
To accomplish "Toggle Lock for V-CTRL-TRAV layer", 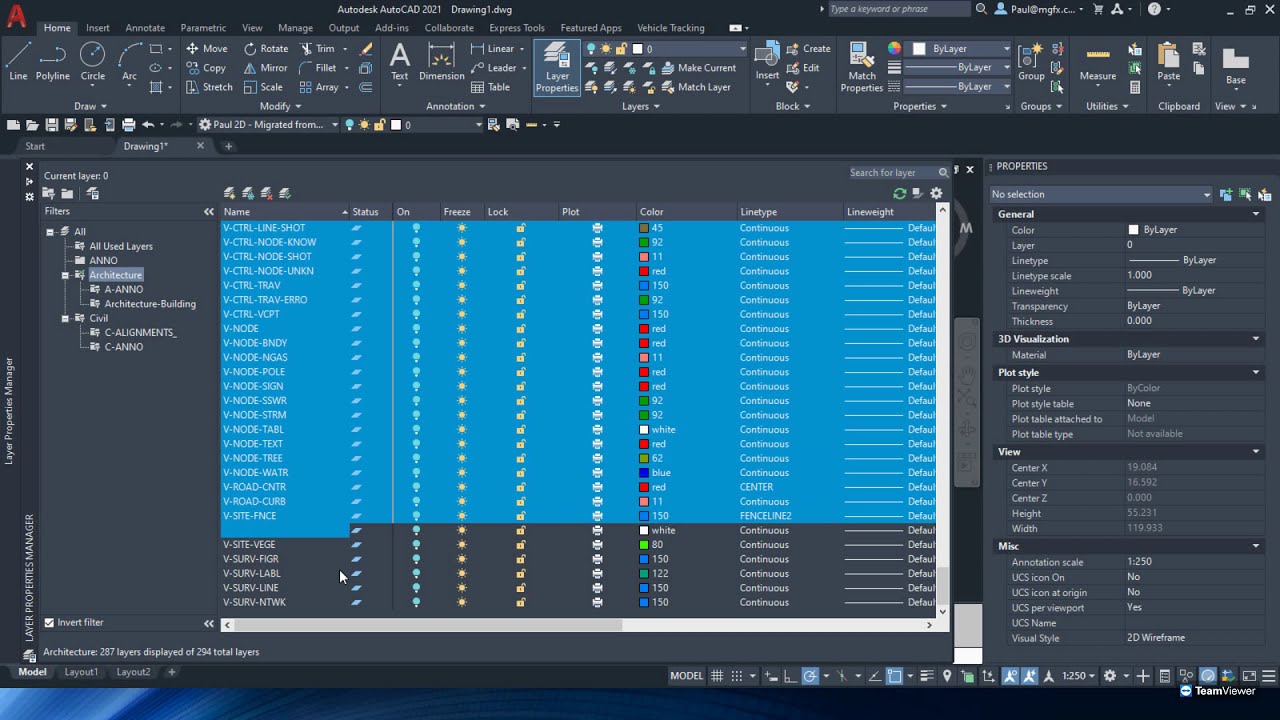I will point(520,286).
